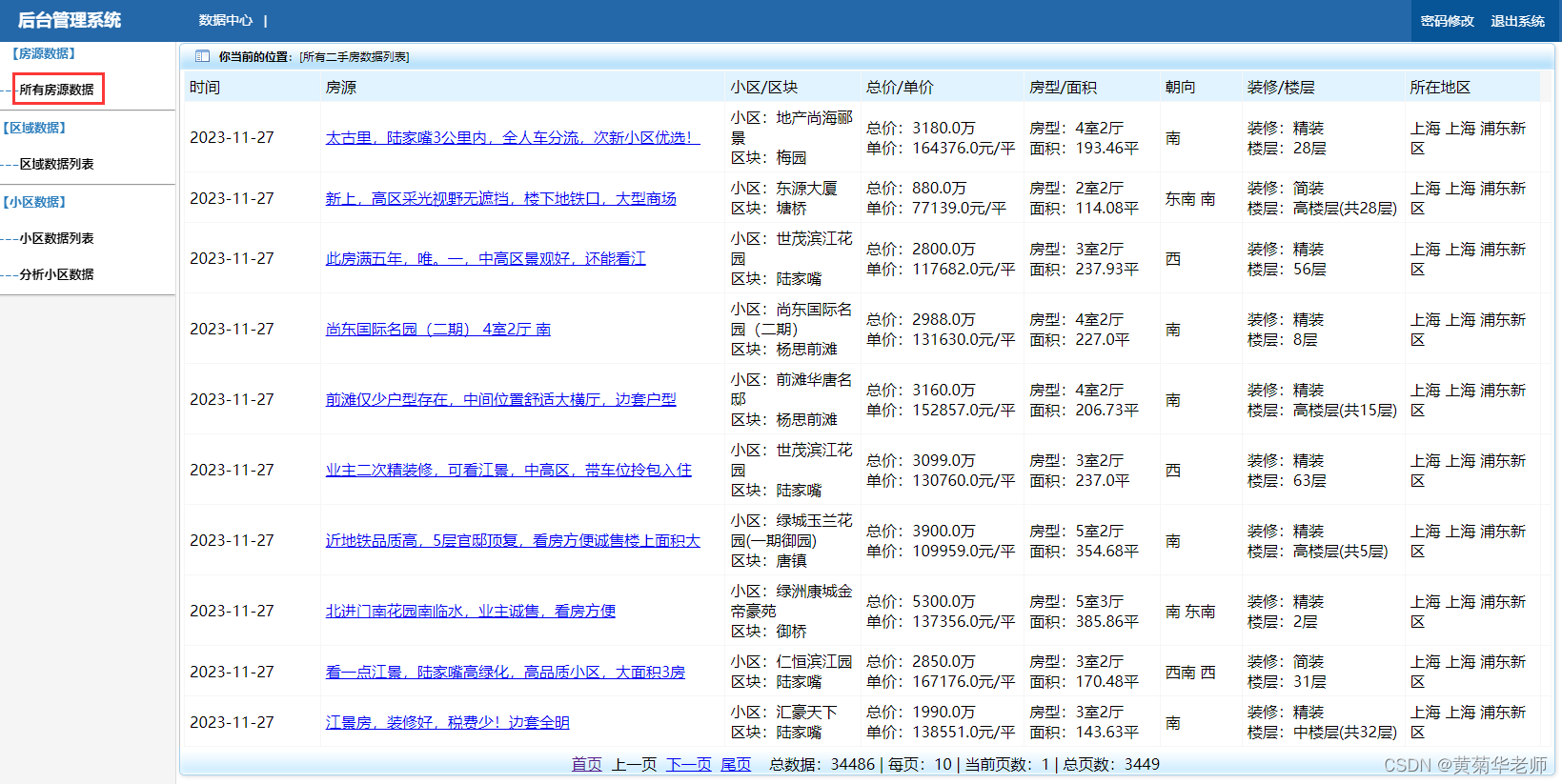The image size is (1562, 784).
Task: Click the 后台管理系统 title
Action: (x=70, y=20)
